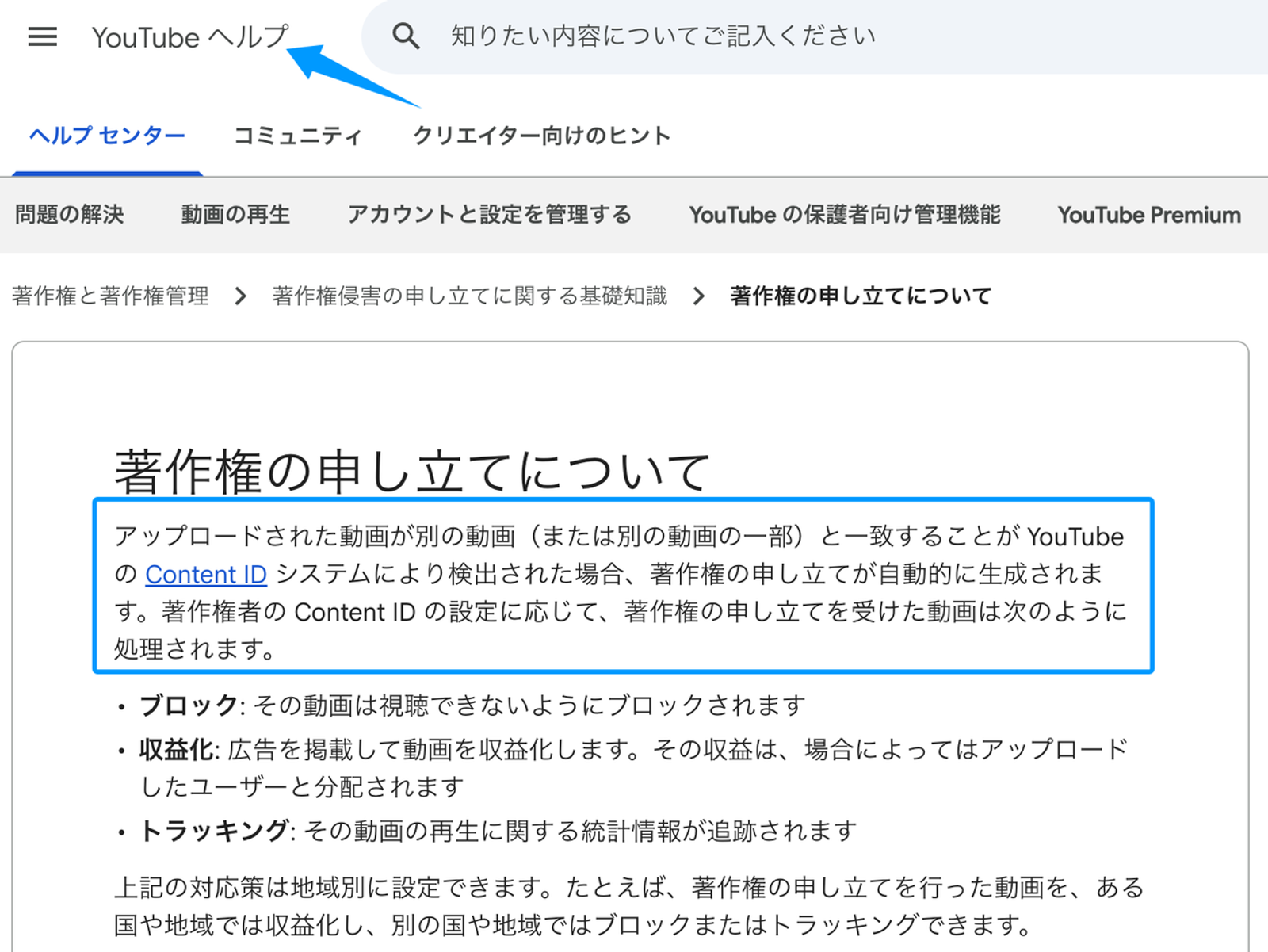Focus the 知りたい内容についてご記入ください search field
1268x952 pixels.
(816, 36)
